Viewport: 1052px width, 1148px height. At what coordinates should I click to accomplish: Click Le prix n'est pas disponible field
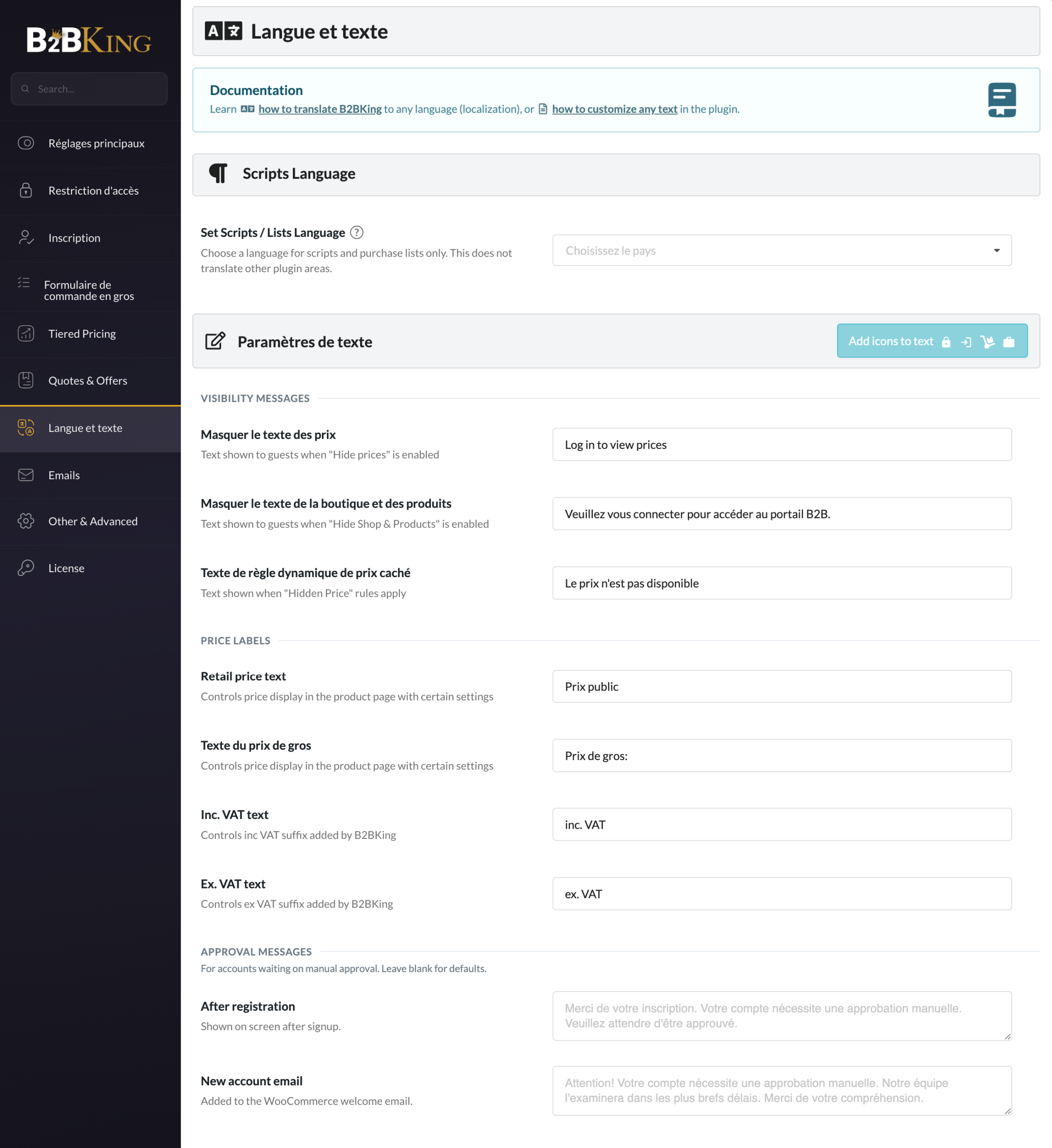(782, 583)
